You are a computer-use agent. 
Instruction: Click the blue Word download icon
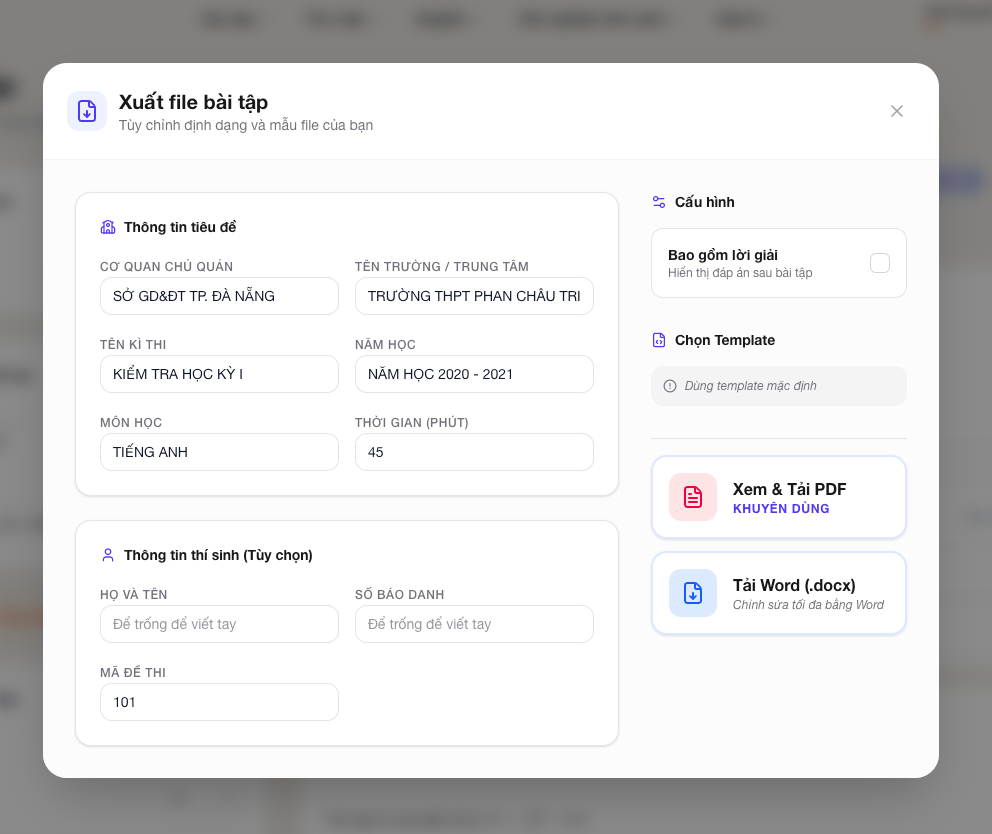click(693, 593)
